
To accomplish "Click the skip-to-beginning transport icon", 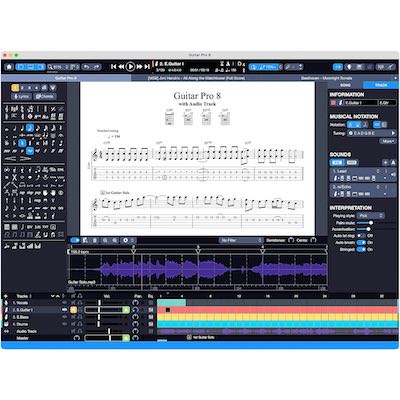I will [113, 67].
